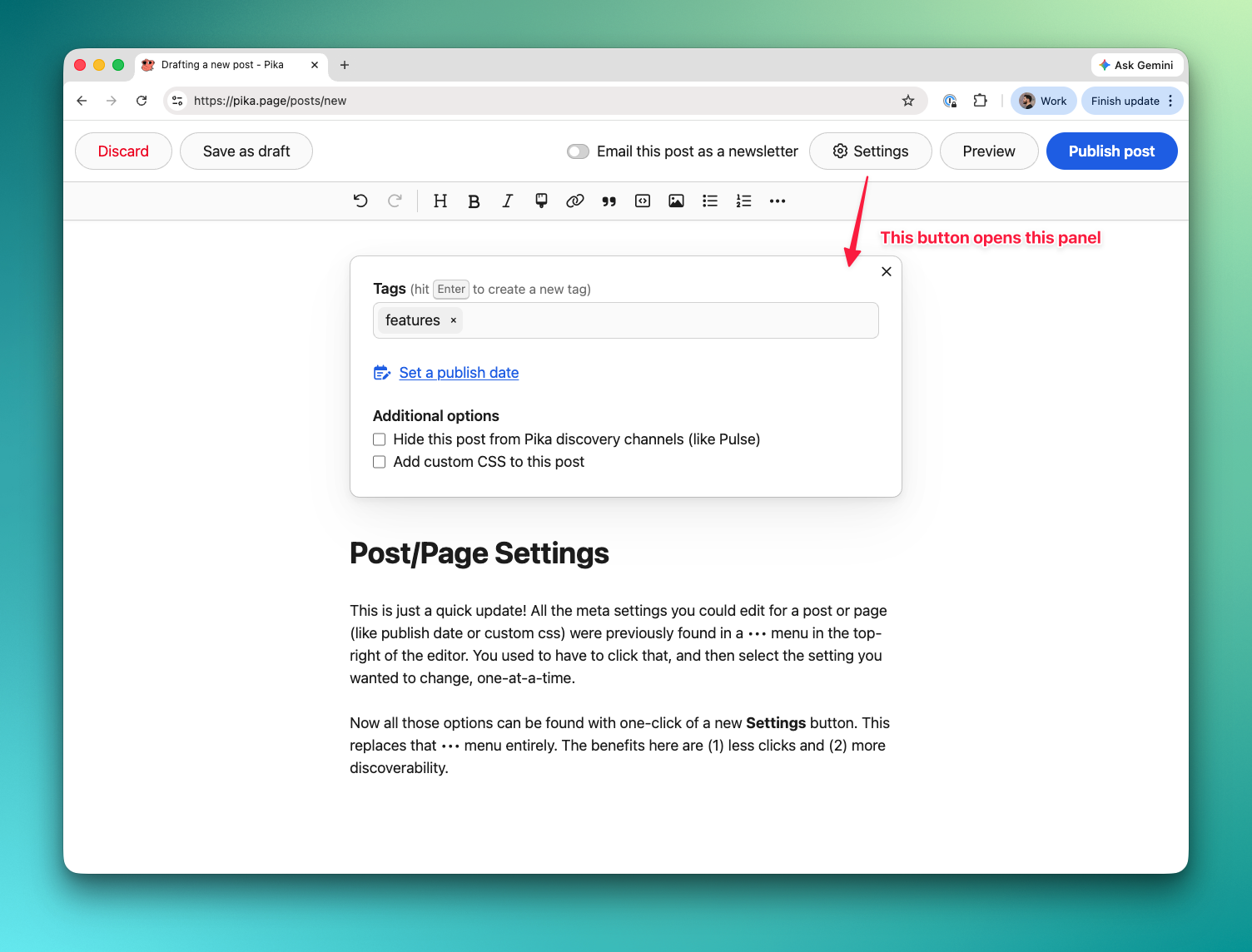Image resolution: width=1252 pixels, height=952 pixels.
Task: Insert a code block
Action: point(643,201)
